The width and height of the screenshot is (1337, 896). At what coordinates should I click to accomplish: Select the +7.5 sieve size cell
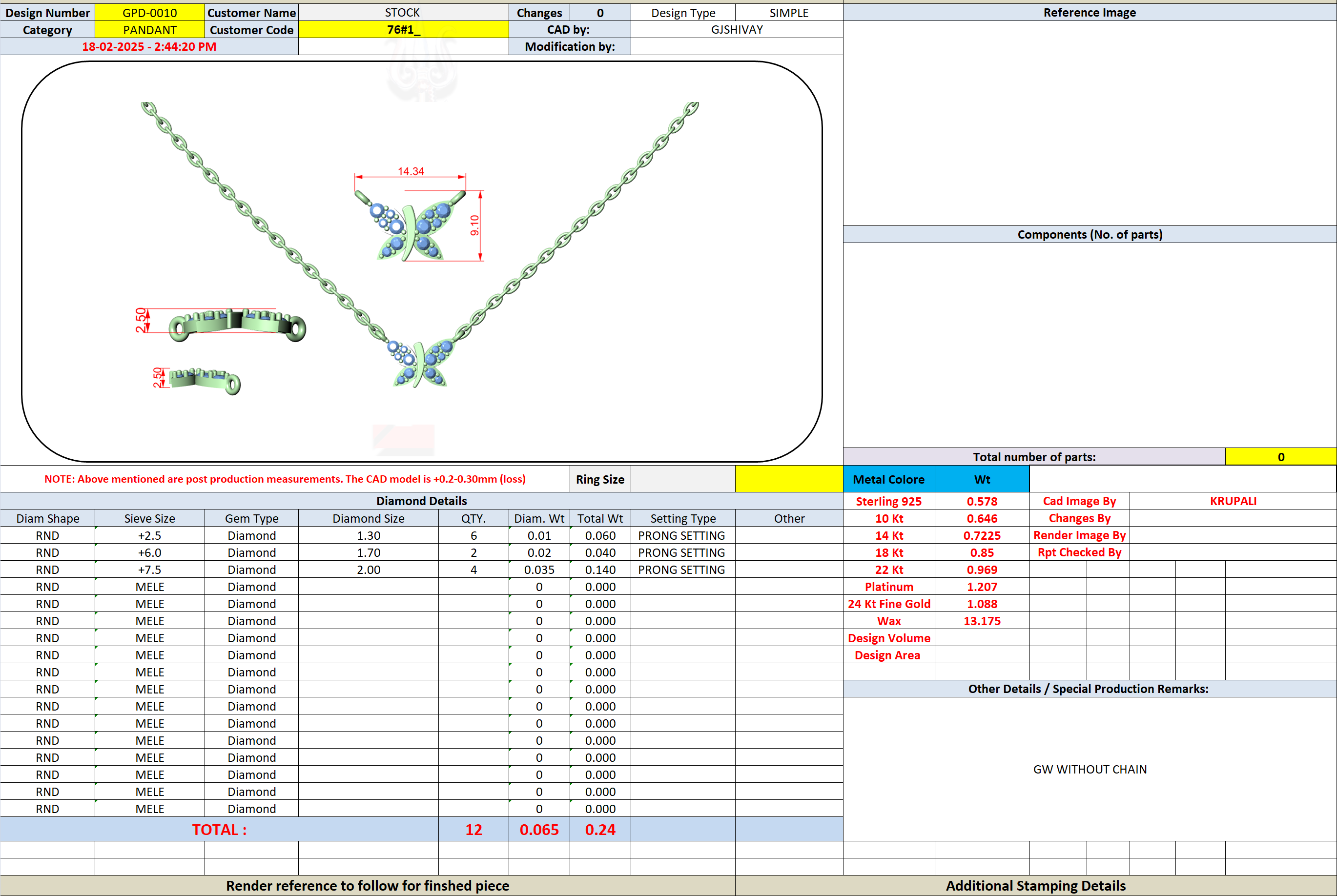[150, 570]
